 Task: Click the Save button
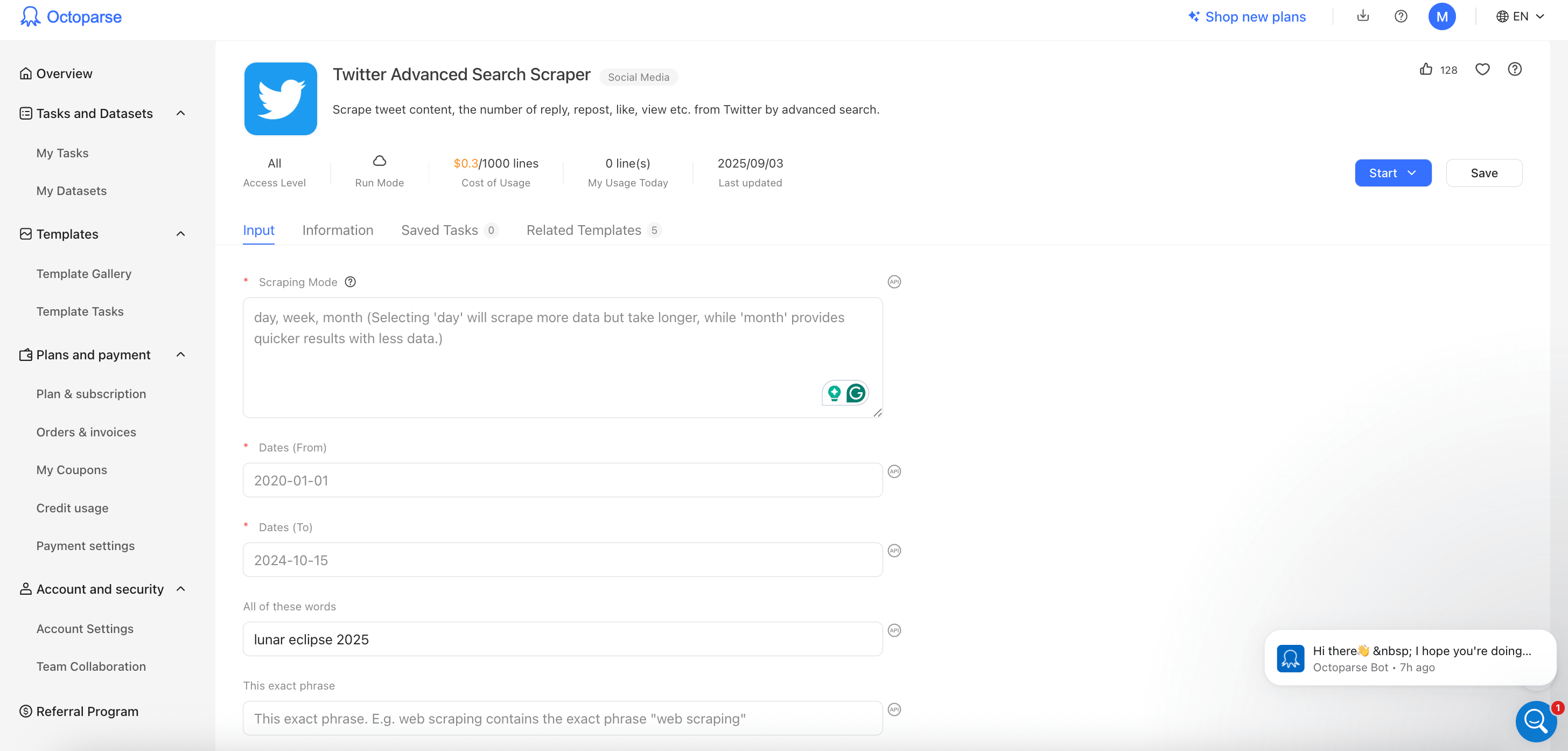pyautogui.click(x=1483, y=173)
